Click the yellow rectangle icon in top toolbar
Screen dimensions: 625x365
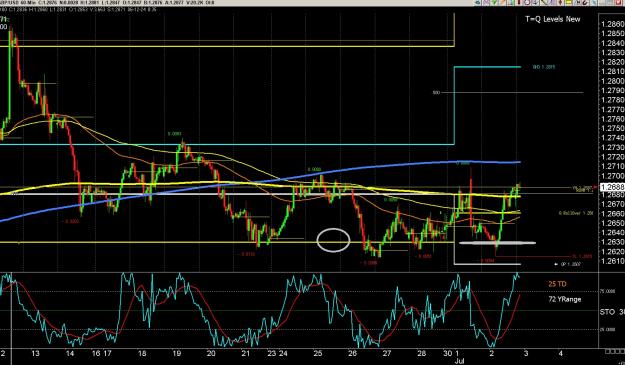[568, 2]
